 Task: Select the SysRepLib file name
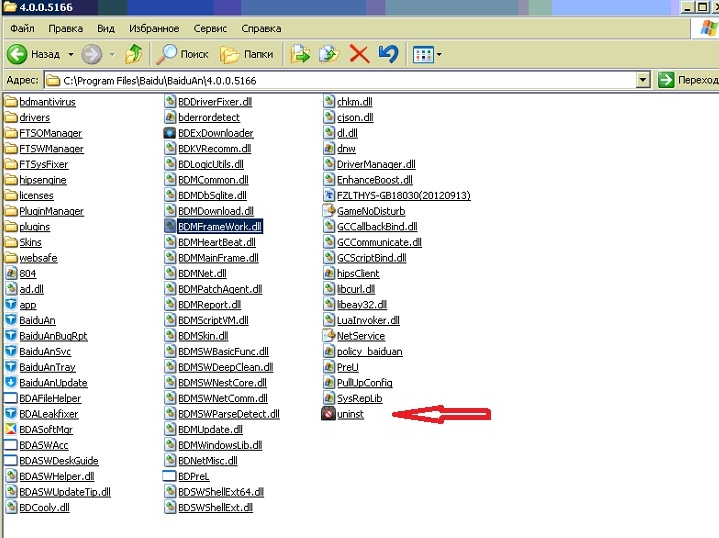(x=360, y=398)
